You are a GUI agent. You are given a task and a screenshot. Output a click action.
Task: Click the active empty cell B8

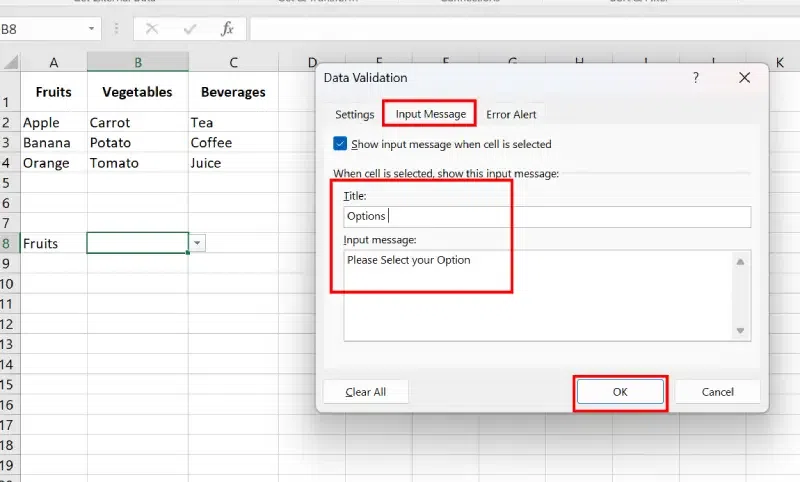[138, 243]
